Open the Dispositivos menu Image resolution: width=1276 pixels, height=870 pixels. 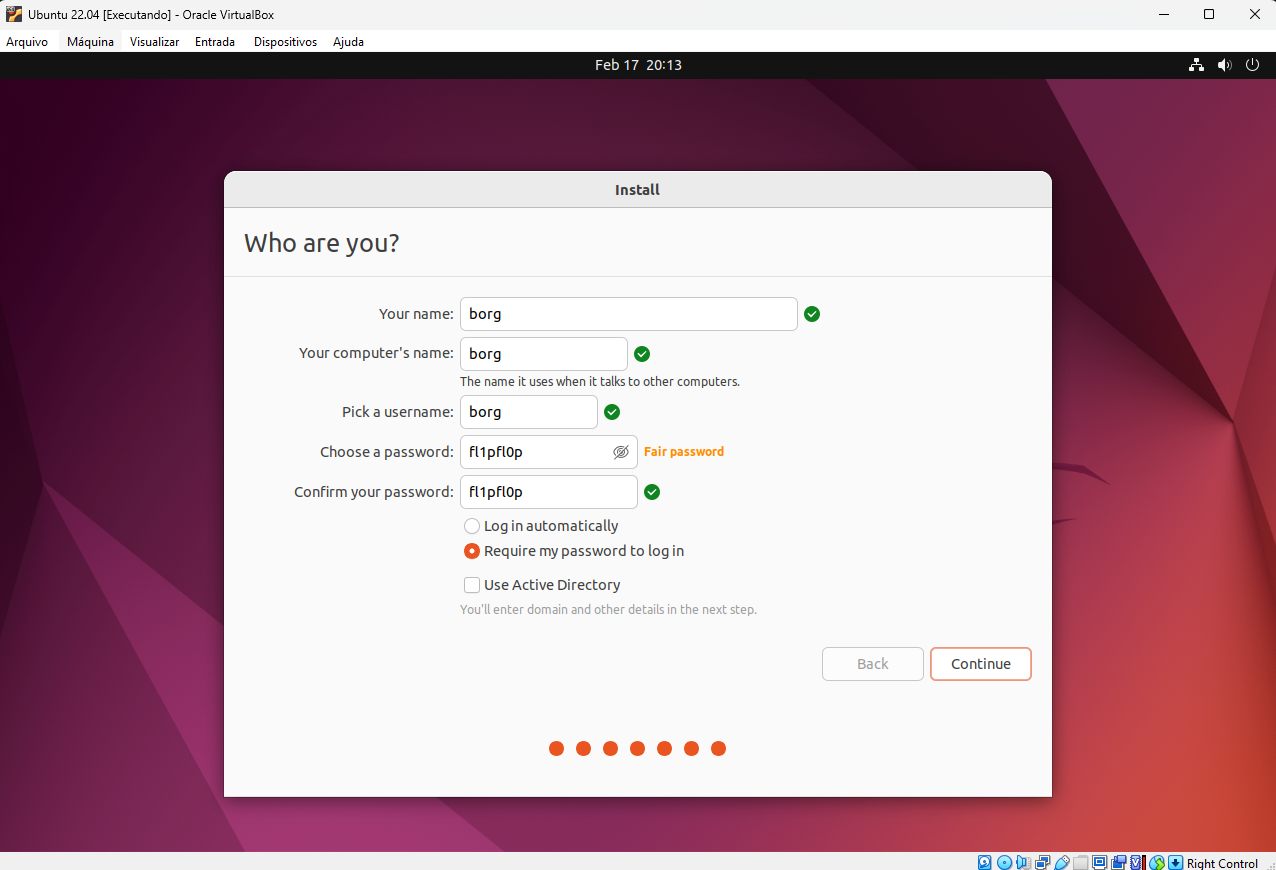pyautogui.click(x=285, y=42)
